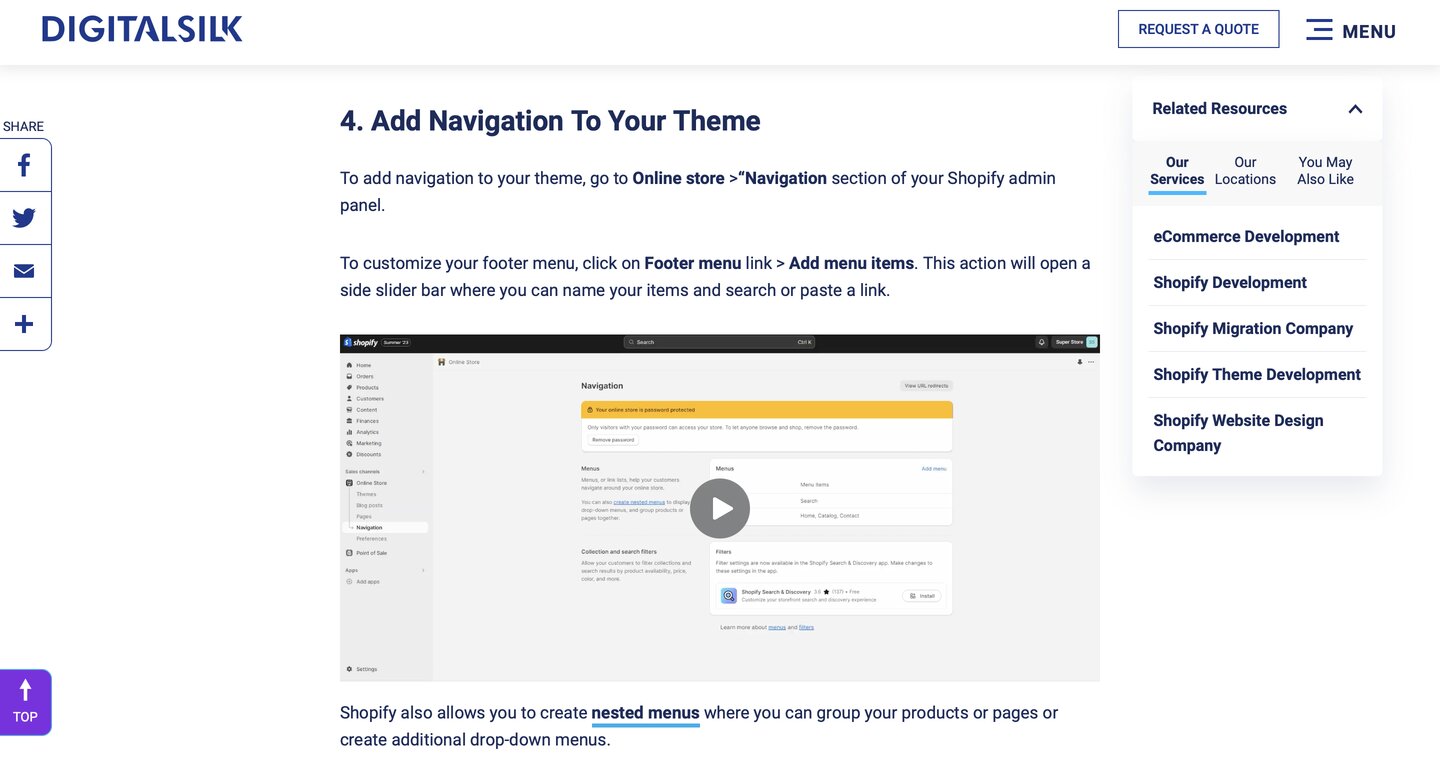The width and height of the screenshot is (1440, 772).
Task: Select the Our Services tab
Action: (x=1176, y=170)
